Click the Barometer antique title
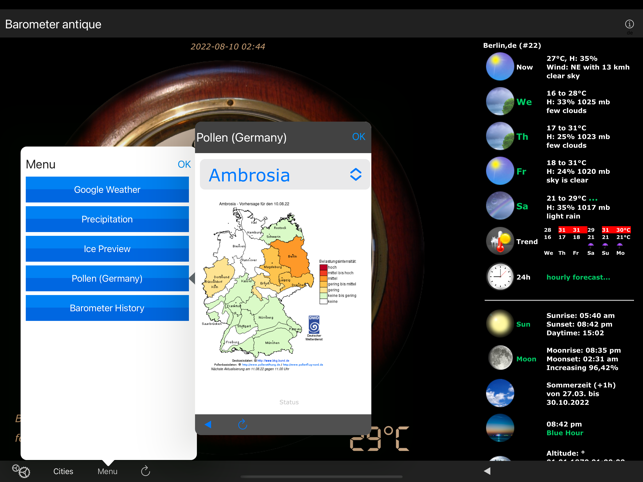Viewport: 643px width, 482px height. [x=53, y=24]
